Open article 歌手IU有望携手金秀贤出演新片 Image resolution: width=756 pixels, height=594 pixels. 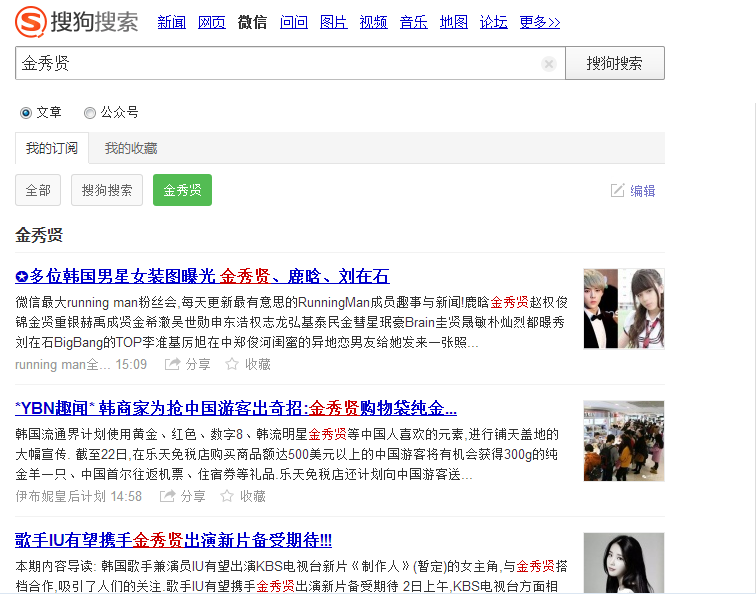(174, 540)
